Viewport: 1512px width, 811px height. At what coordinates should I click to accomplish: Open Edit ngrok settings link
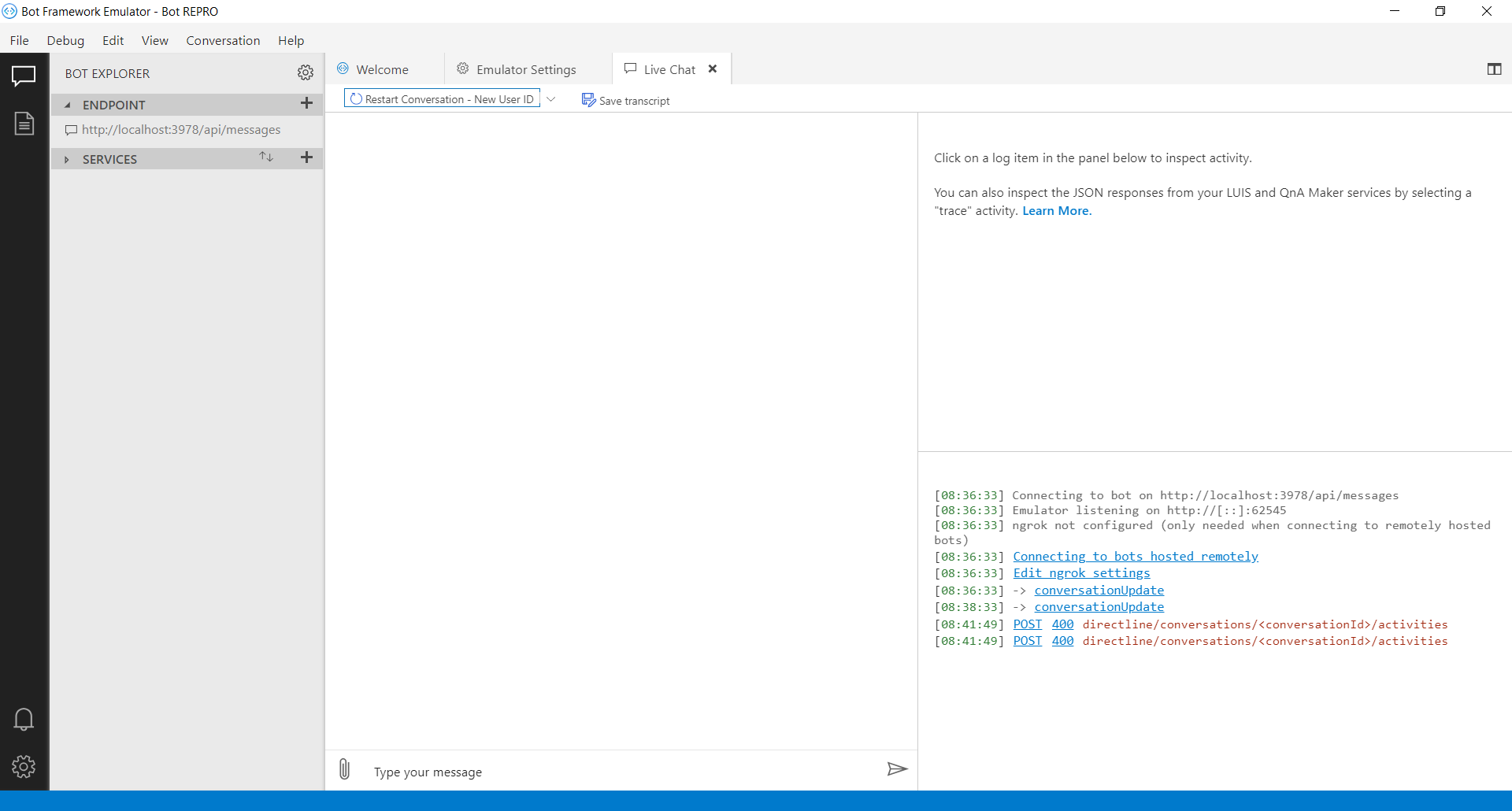coord(1081,573)
